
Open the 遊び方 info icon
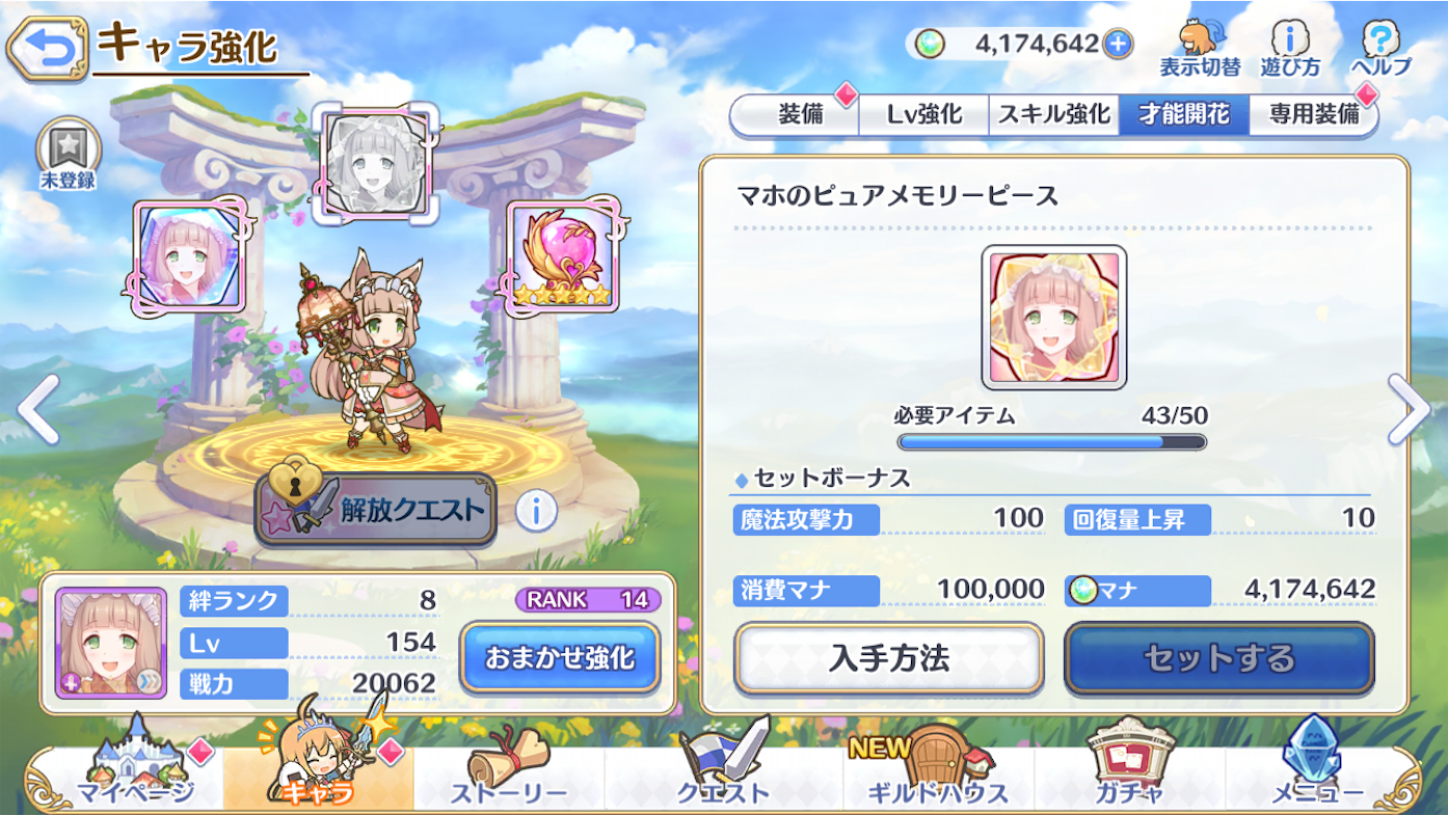coord(1289,49)
